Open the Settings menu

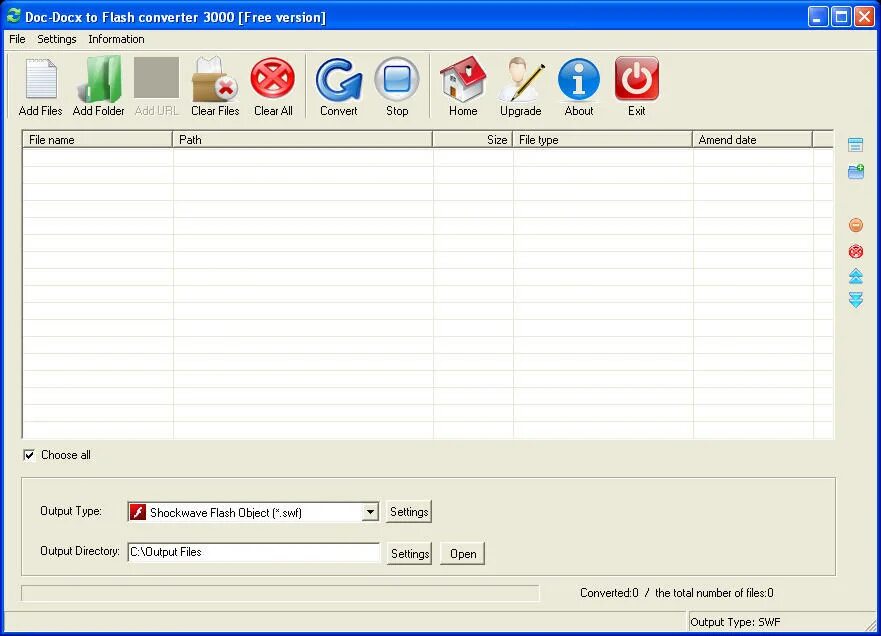57,39
